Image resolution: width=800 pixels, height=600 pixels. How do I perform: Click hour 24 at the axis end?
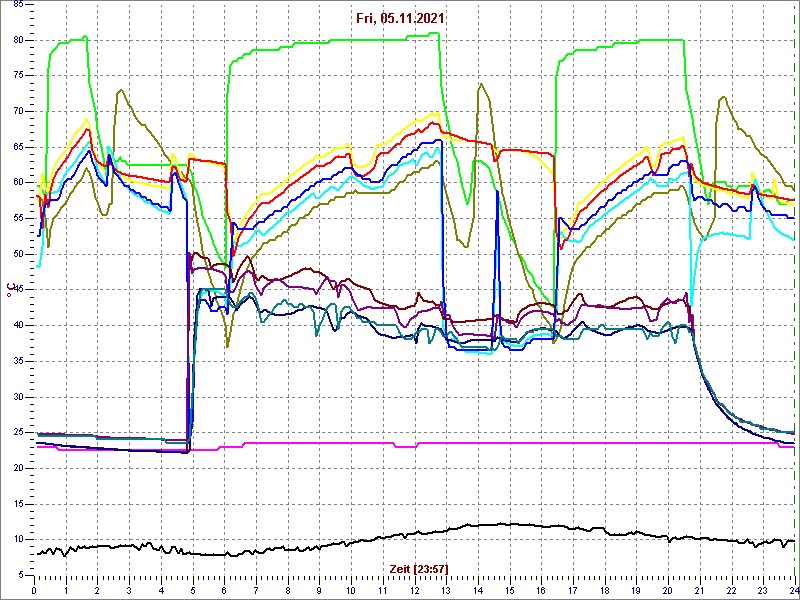click(x=792, y=590)
